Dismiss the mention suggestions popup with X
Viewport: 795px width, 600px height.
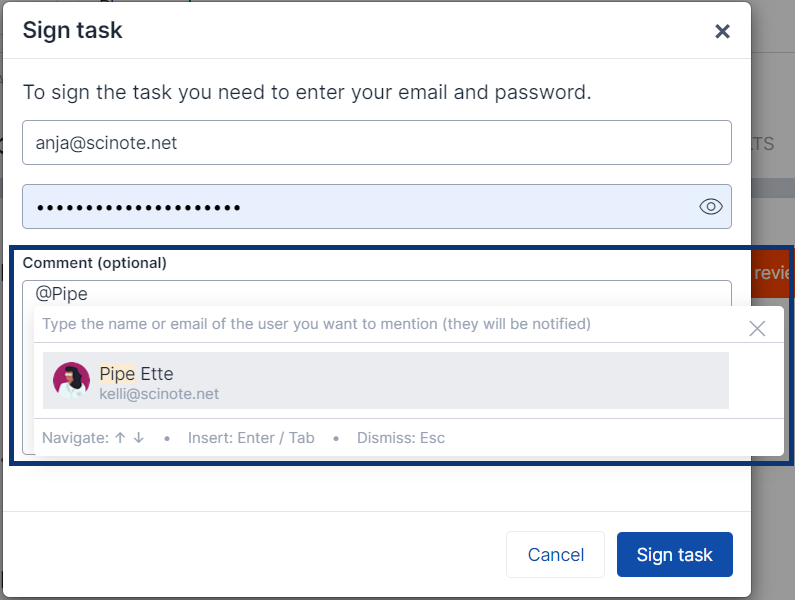(757, 328)
